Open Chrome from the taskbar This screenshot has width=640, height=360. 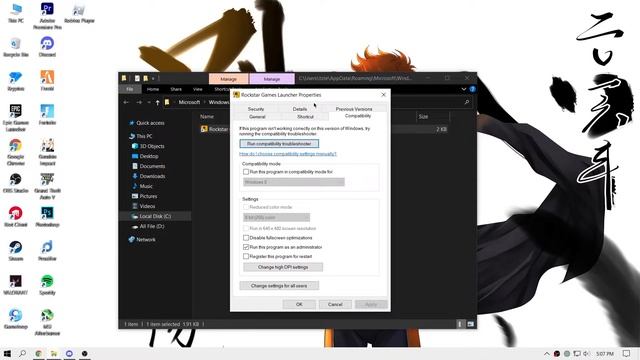38,353
